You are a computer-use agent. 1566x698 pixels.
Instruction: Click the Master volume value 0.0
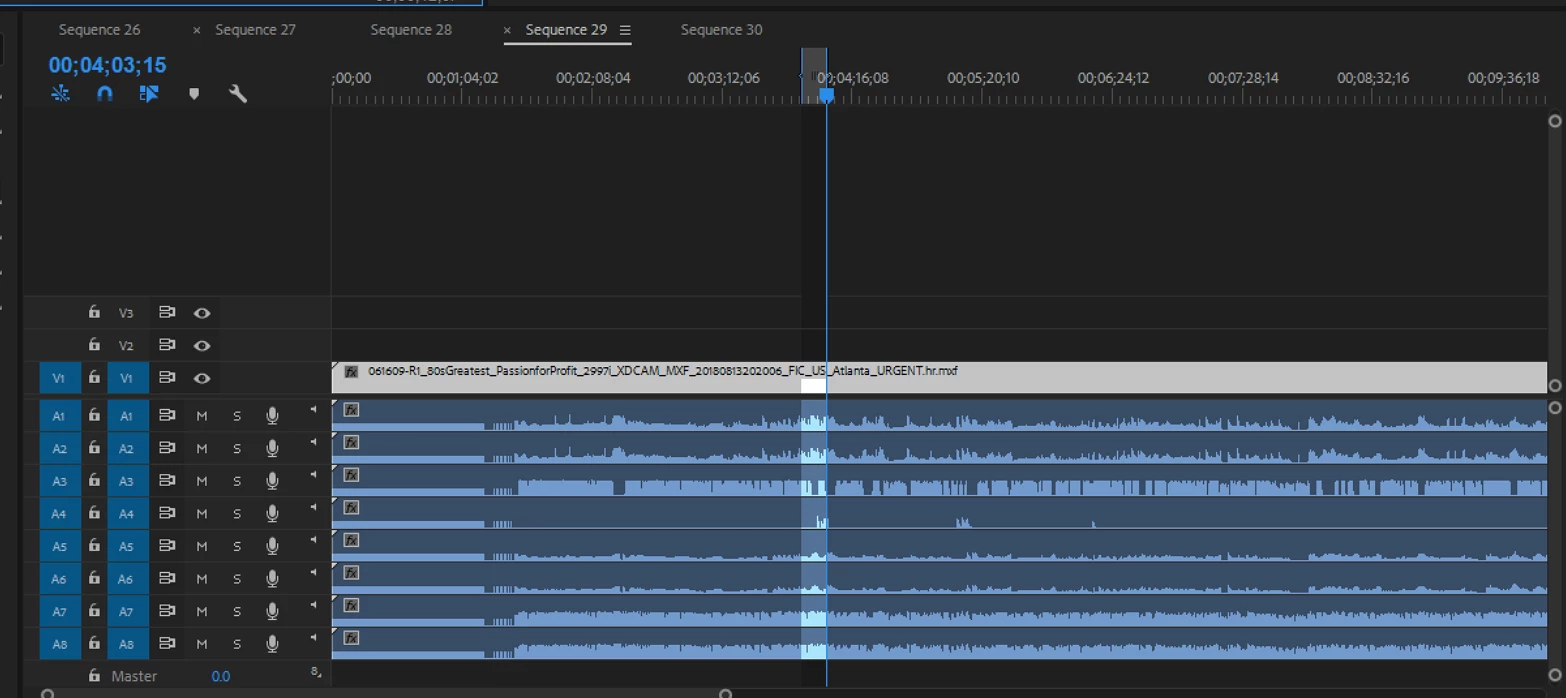[221, 676]
